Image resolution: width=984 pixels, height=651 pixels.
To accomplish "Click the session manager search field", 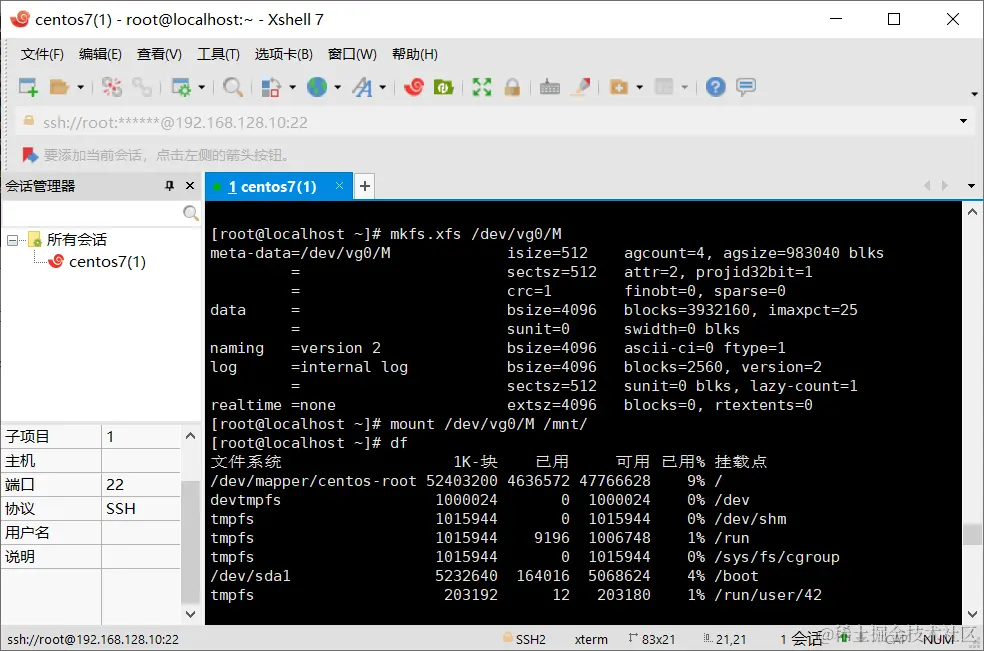I will coord(92,213).
